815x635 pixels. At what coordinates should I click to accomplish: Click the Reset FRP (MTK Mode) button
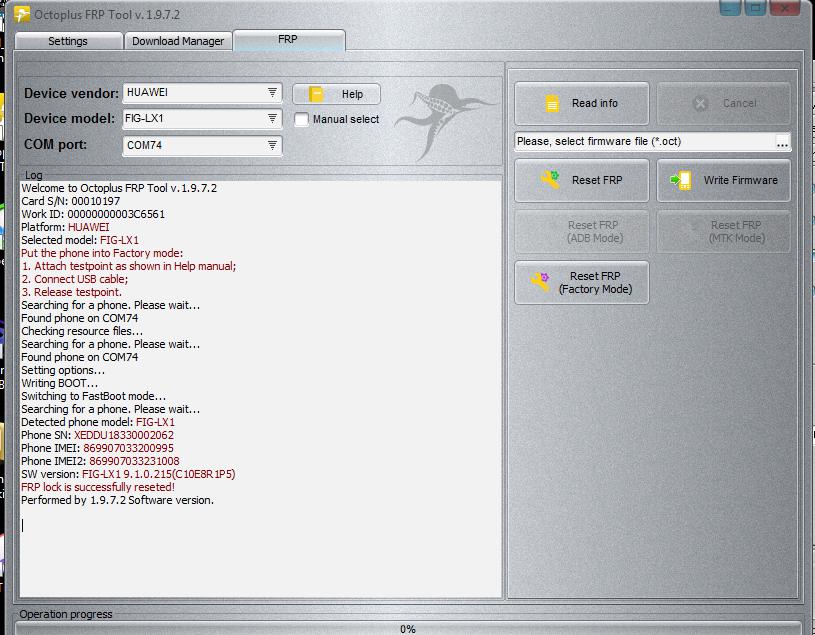point(724,232)
